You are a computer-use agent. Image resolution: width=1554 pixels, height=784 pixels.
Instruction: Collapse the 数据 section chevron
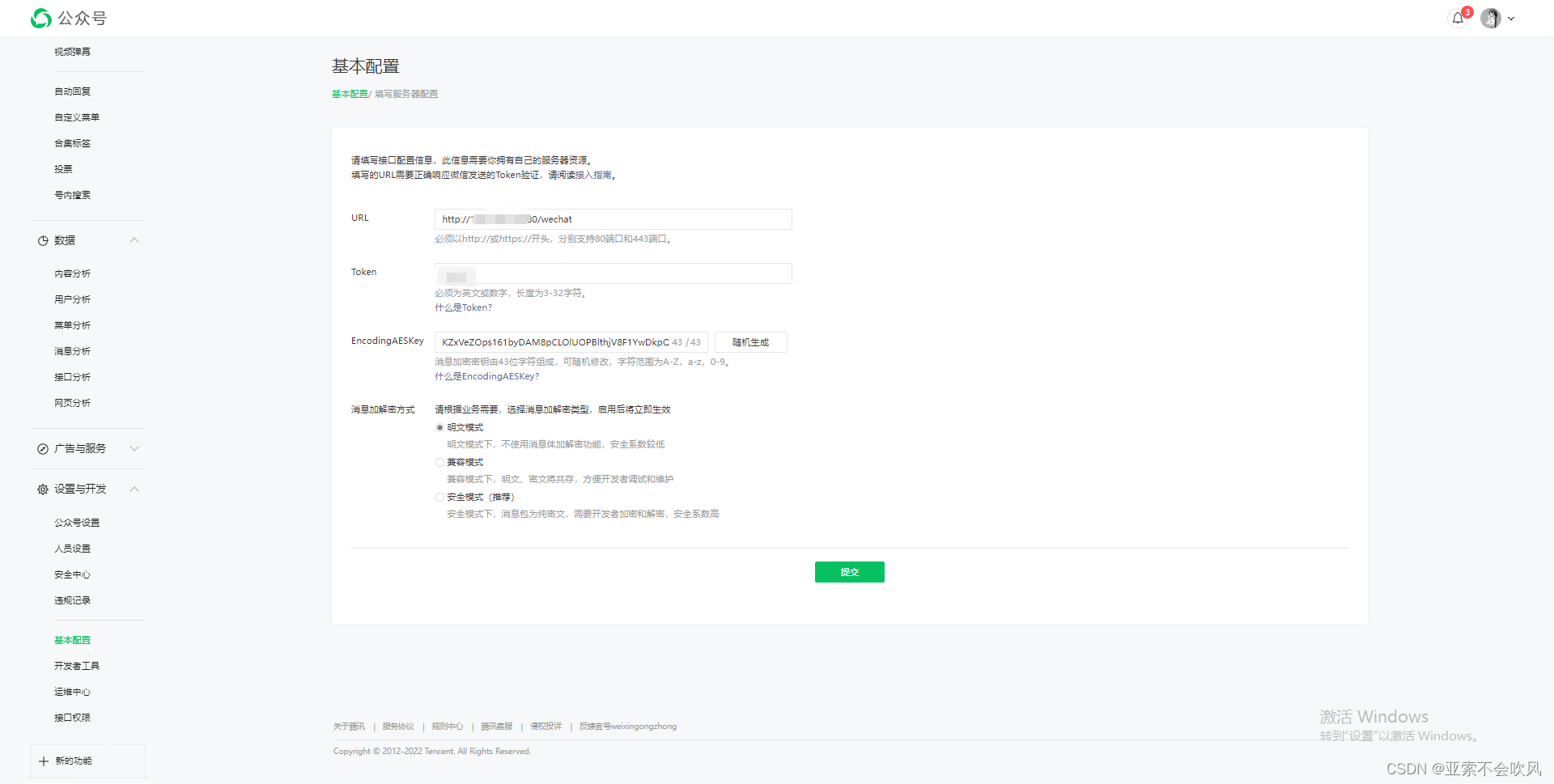(x=134, y=240)
